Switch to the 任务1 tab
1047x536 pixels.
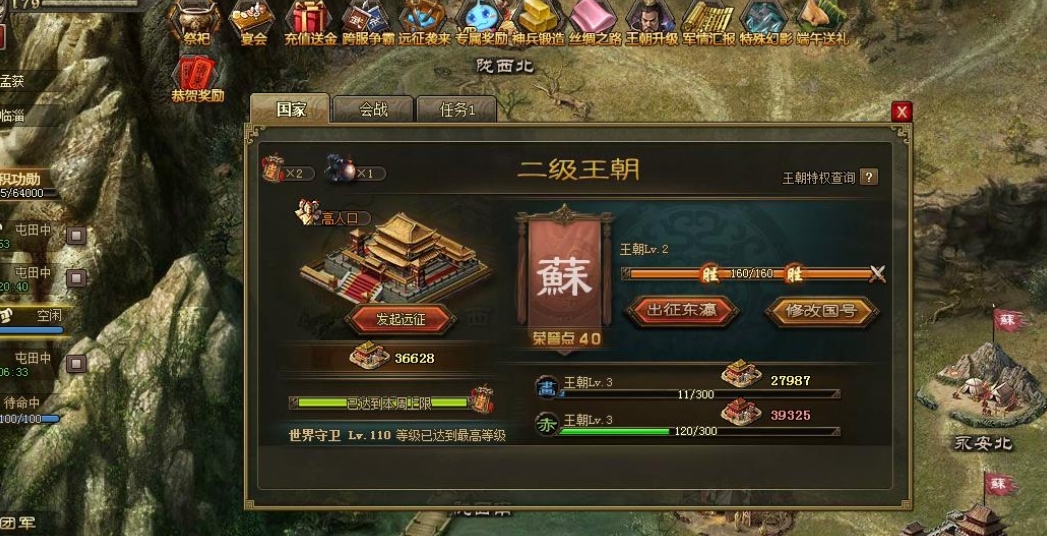pyautogui.click(x=457, y=109)
